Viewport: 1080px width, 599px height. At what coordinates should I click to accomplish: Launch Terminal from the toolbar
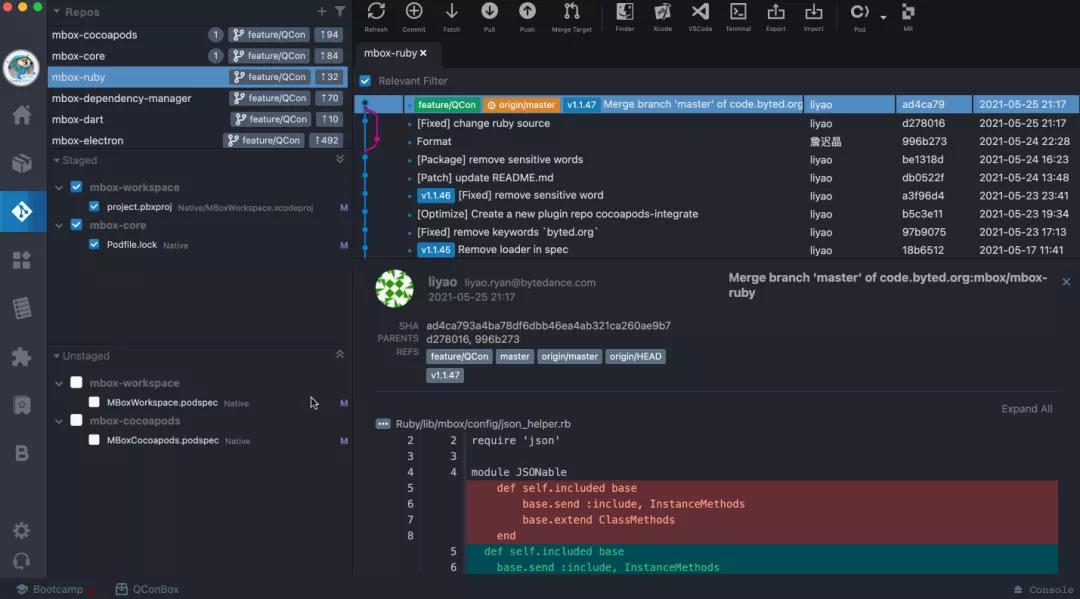(x=738, y=13)
